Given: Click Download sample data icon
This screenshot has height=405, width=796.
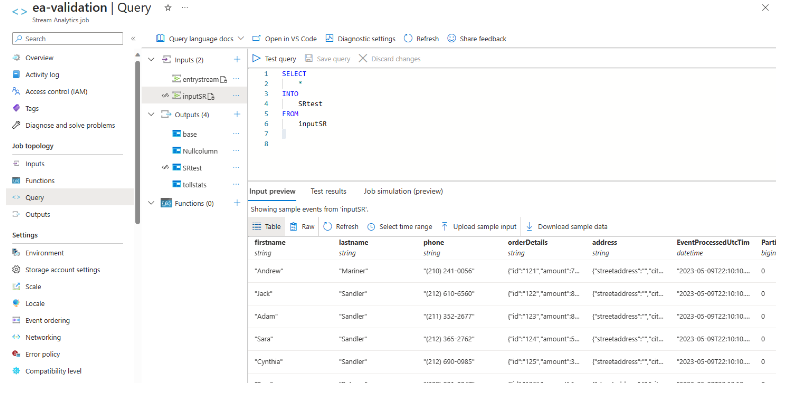Looking at the screenshot, I should (530, 227).
